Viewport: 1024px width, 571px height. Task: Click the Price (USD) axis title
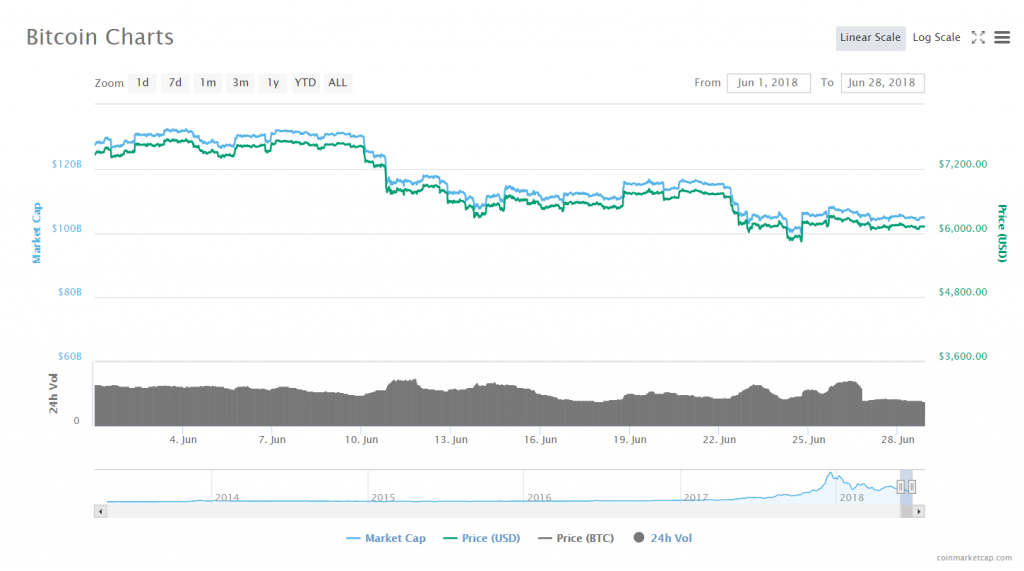click(x=1002, y=233)
